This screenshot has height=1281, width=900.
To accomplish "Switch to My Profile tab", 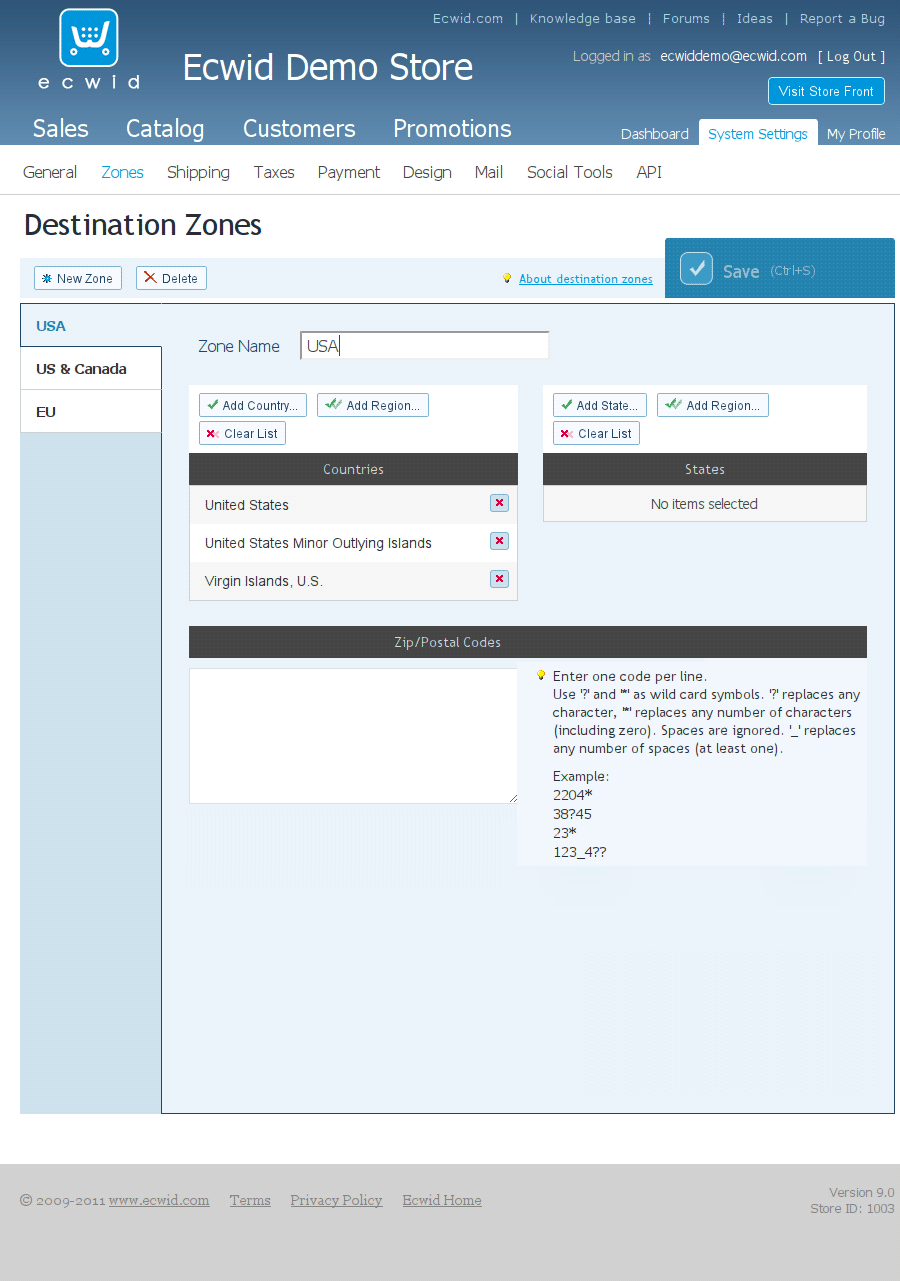I will coord(856,134).
